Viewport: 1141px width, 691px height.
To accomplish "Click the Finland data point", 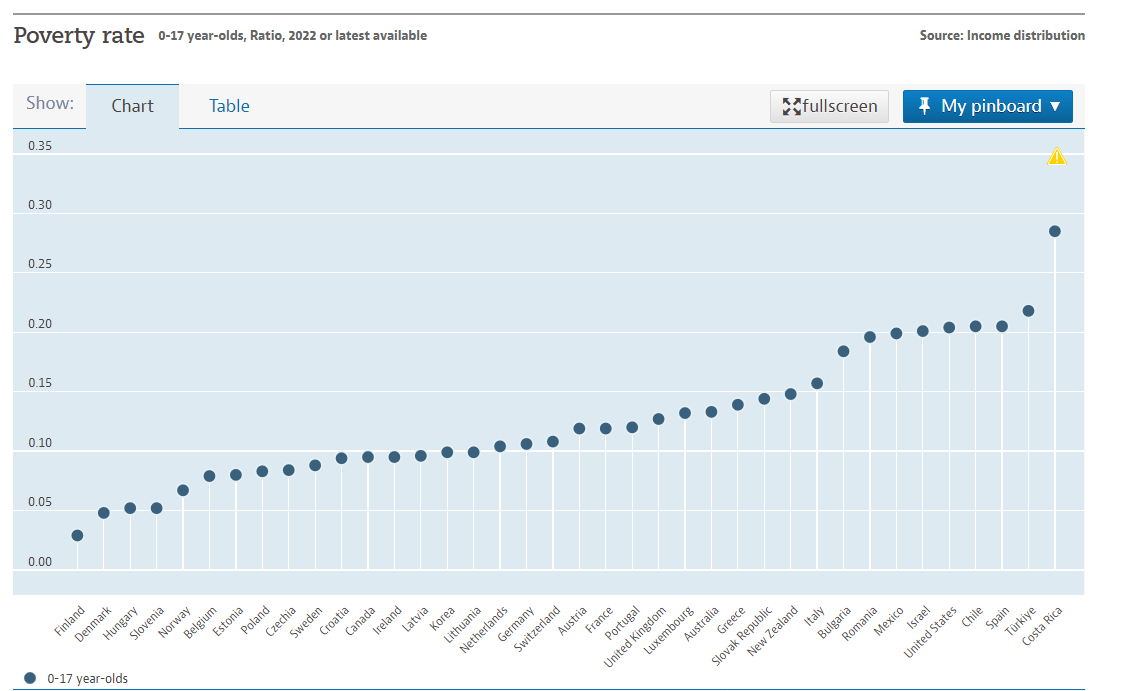I will 77,535.
